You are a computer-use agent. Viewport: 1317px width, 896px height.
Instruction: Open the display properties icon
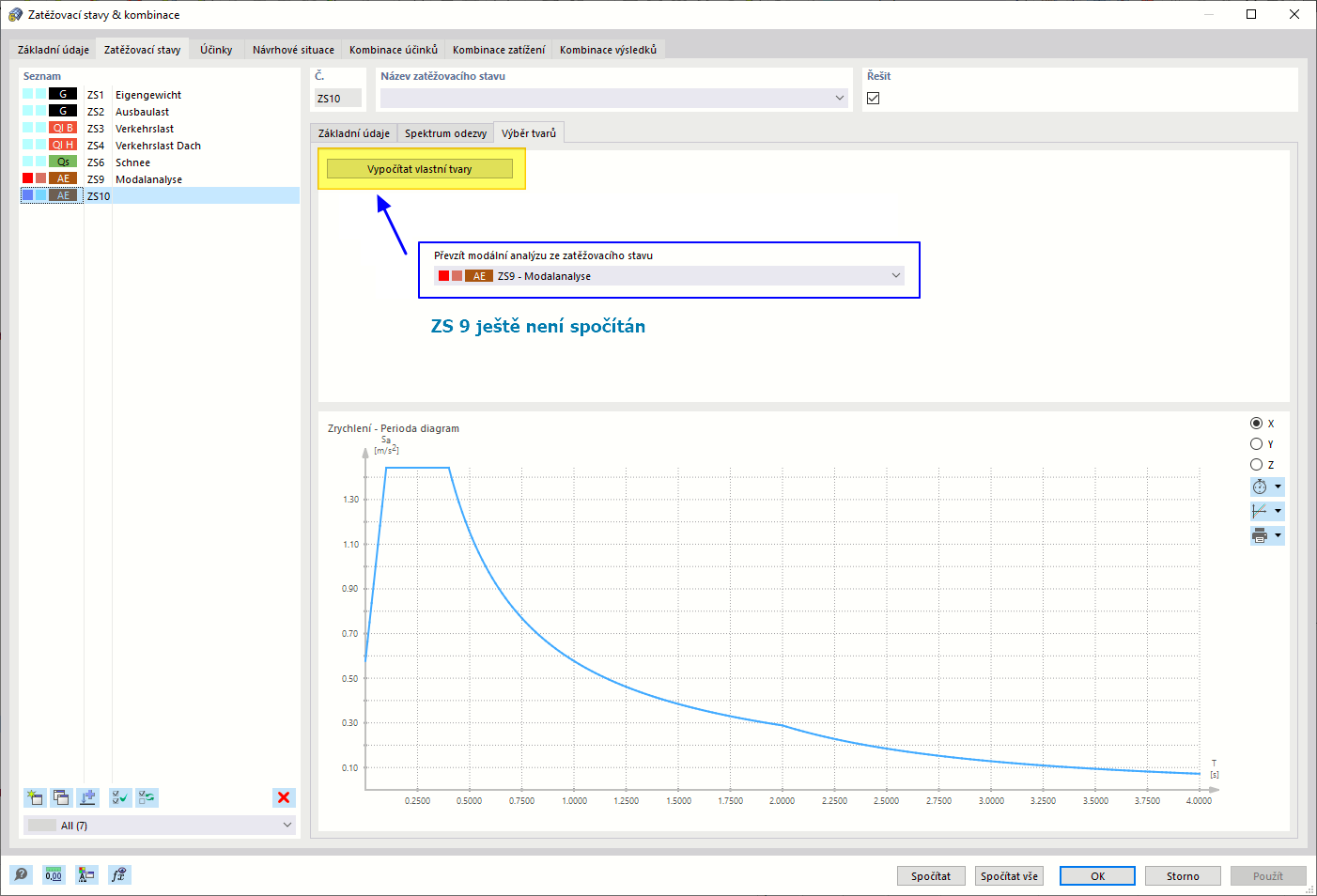(86, 874)
